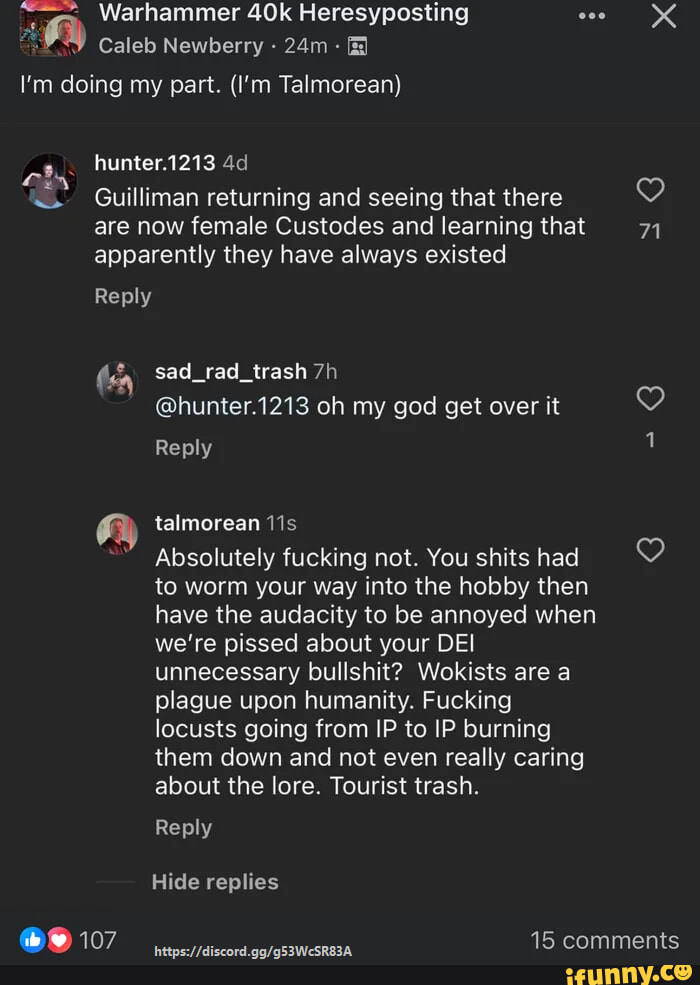Open the discord.gg invite link

click(x=253, y=951)
